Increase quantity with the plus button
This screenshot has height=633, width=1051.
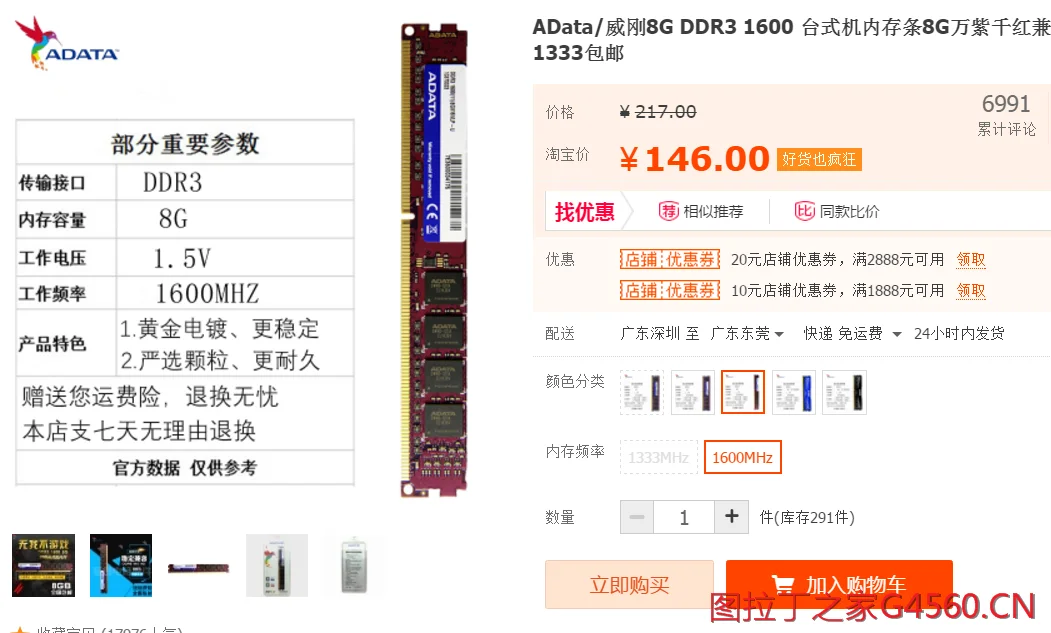(731, 517)
